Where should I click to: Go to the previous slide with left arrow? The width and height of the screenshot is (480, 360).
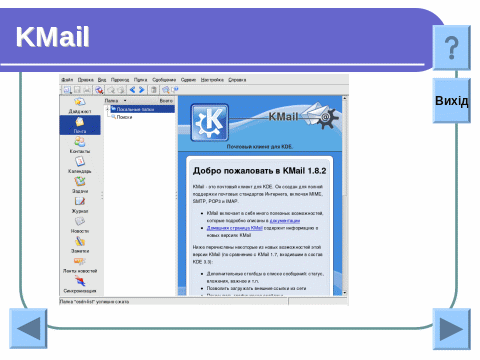28,329
